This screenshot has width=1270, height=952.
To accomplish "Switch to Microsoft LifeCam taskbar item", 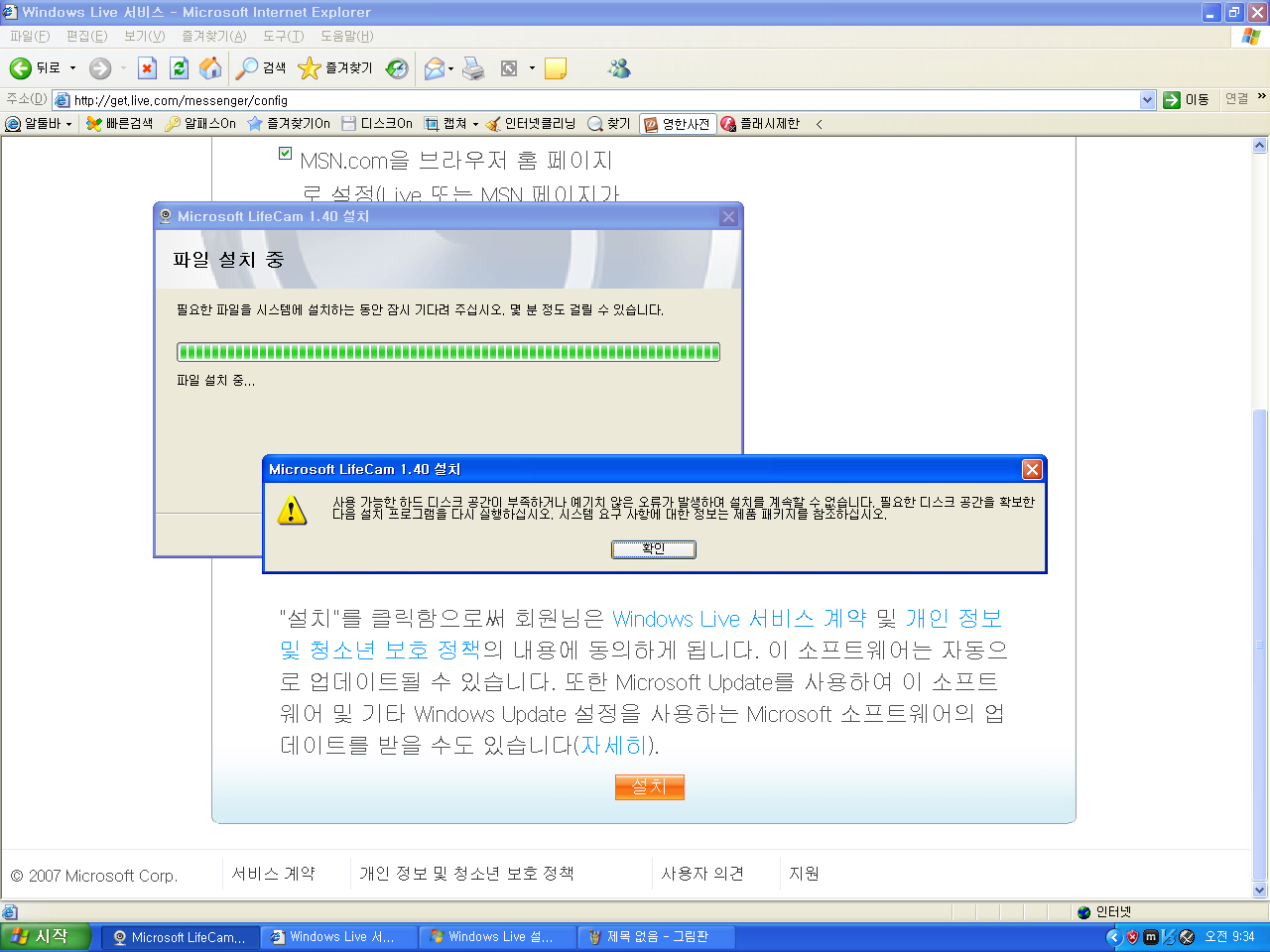I will click(180, 936).
